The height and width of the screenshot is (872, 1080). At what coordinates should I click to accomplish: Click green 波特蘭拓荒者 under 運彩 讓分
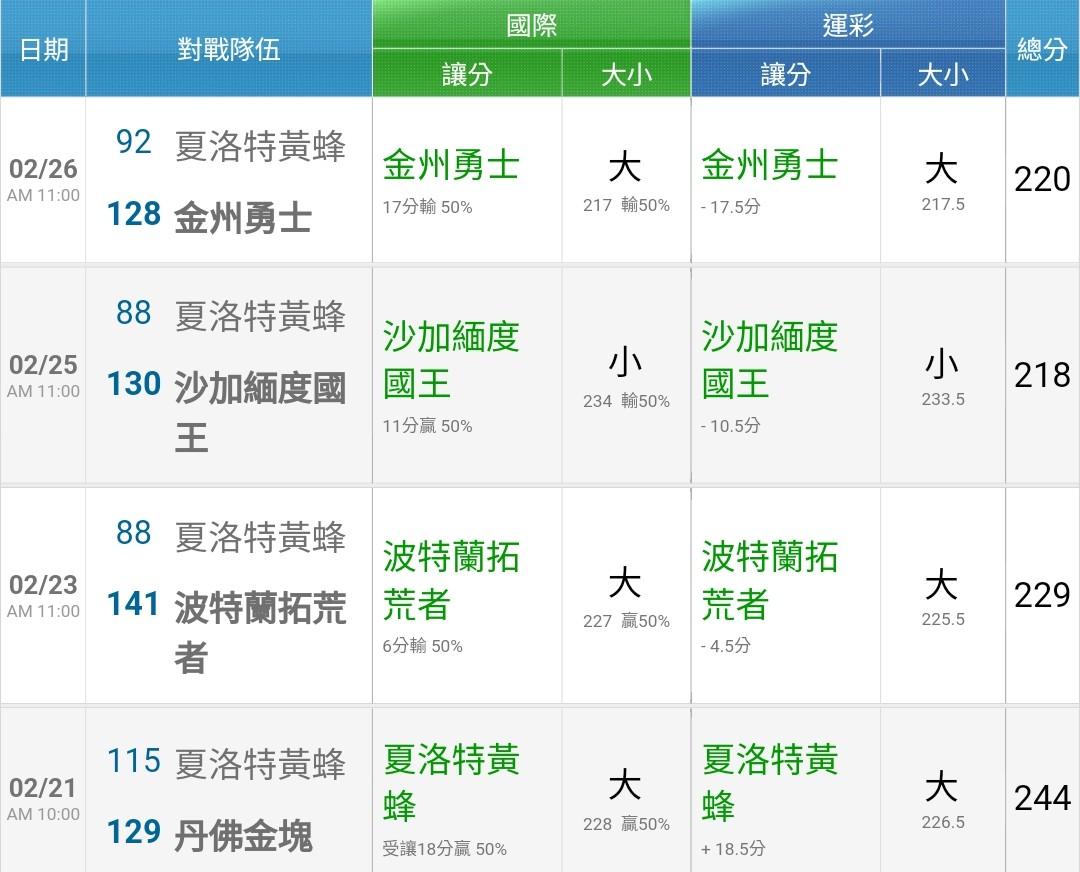pyautogui.click(x=769, y=579)
